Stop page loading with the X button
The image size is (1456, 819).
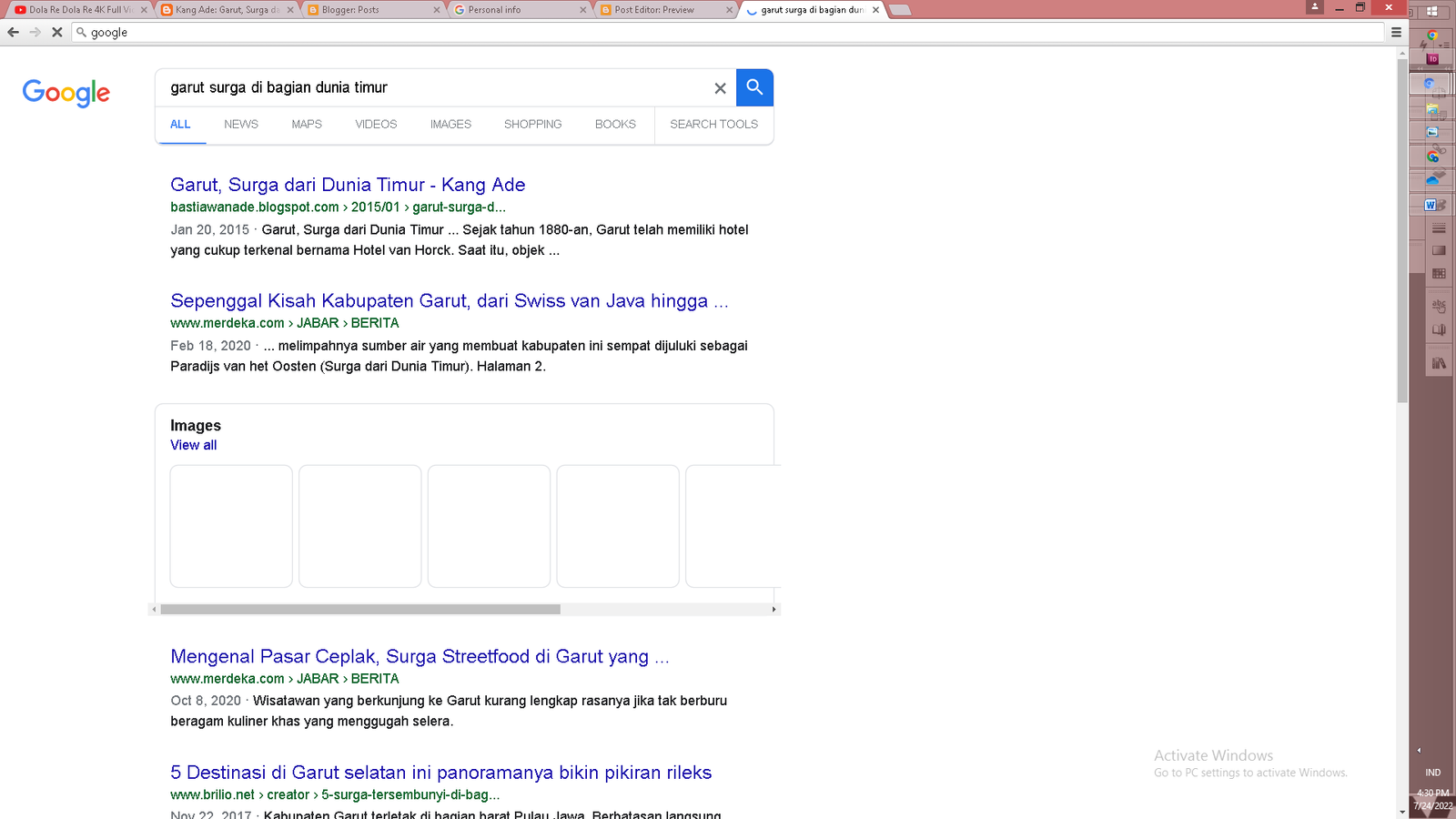[x=56, y=32]
